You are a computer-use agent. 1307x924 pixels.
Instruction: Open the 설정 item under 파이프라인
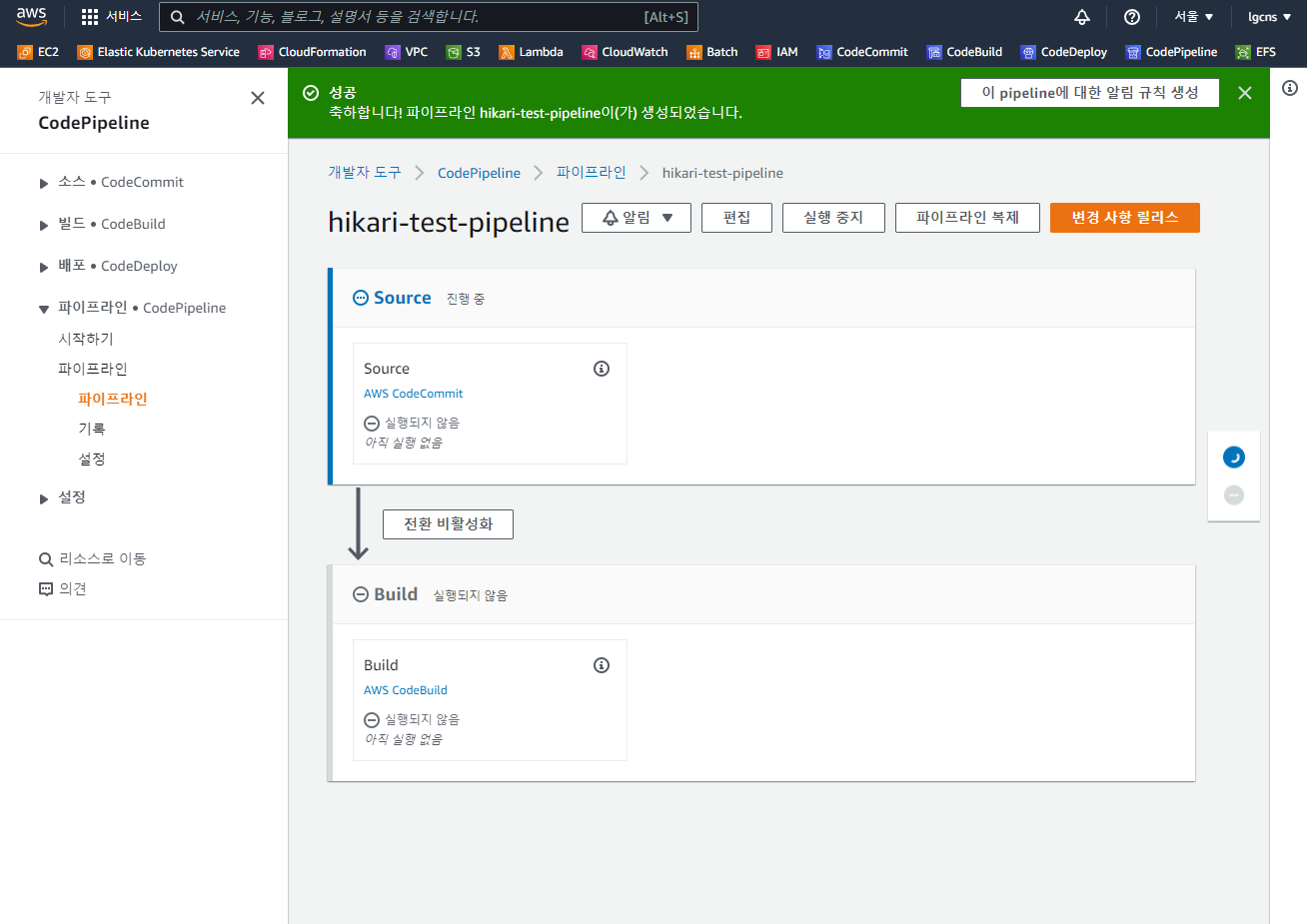[x=92, y=459]
